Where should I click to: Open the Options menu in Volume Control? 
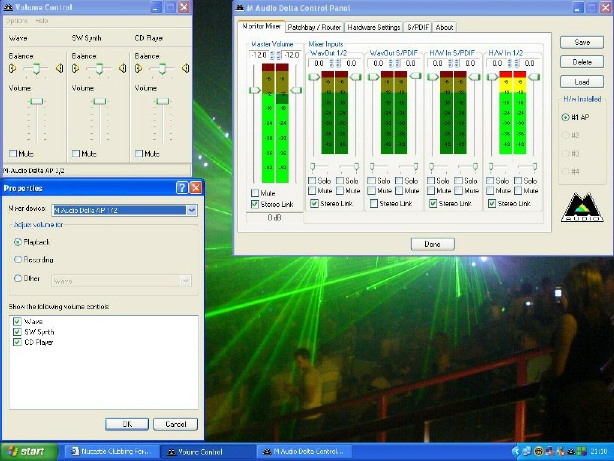coord(16,20)
